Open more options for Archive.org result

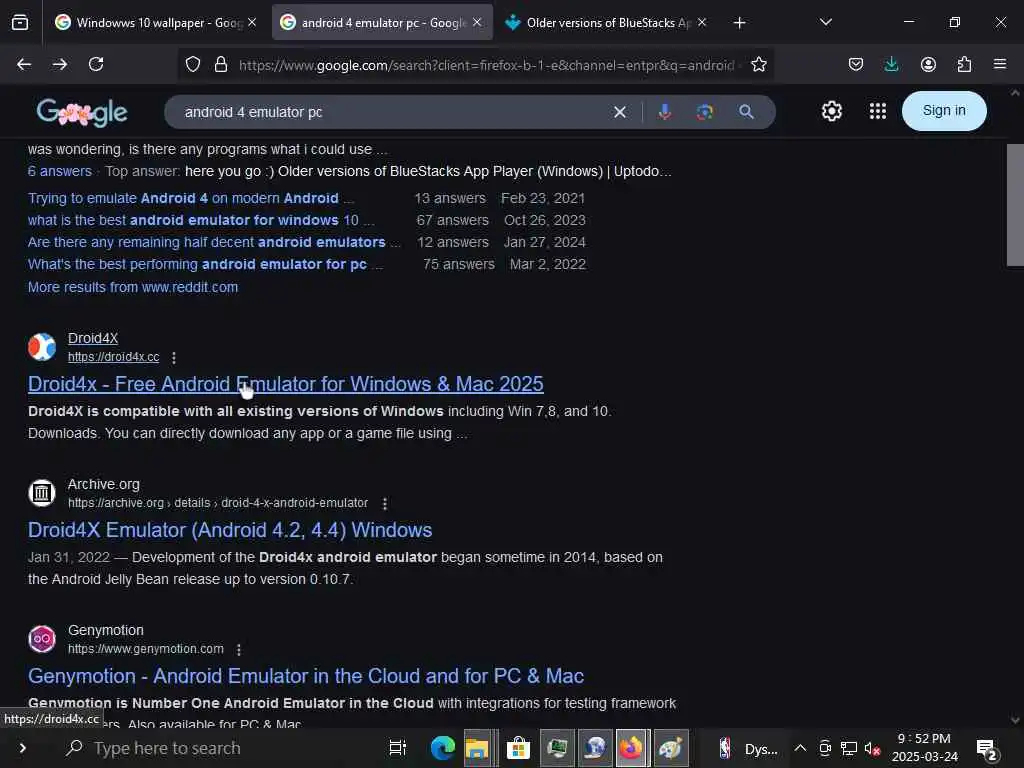[x=385, y=504]
